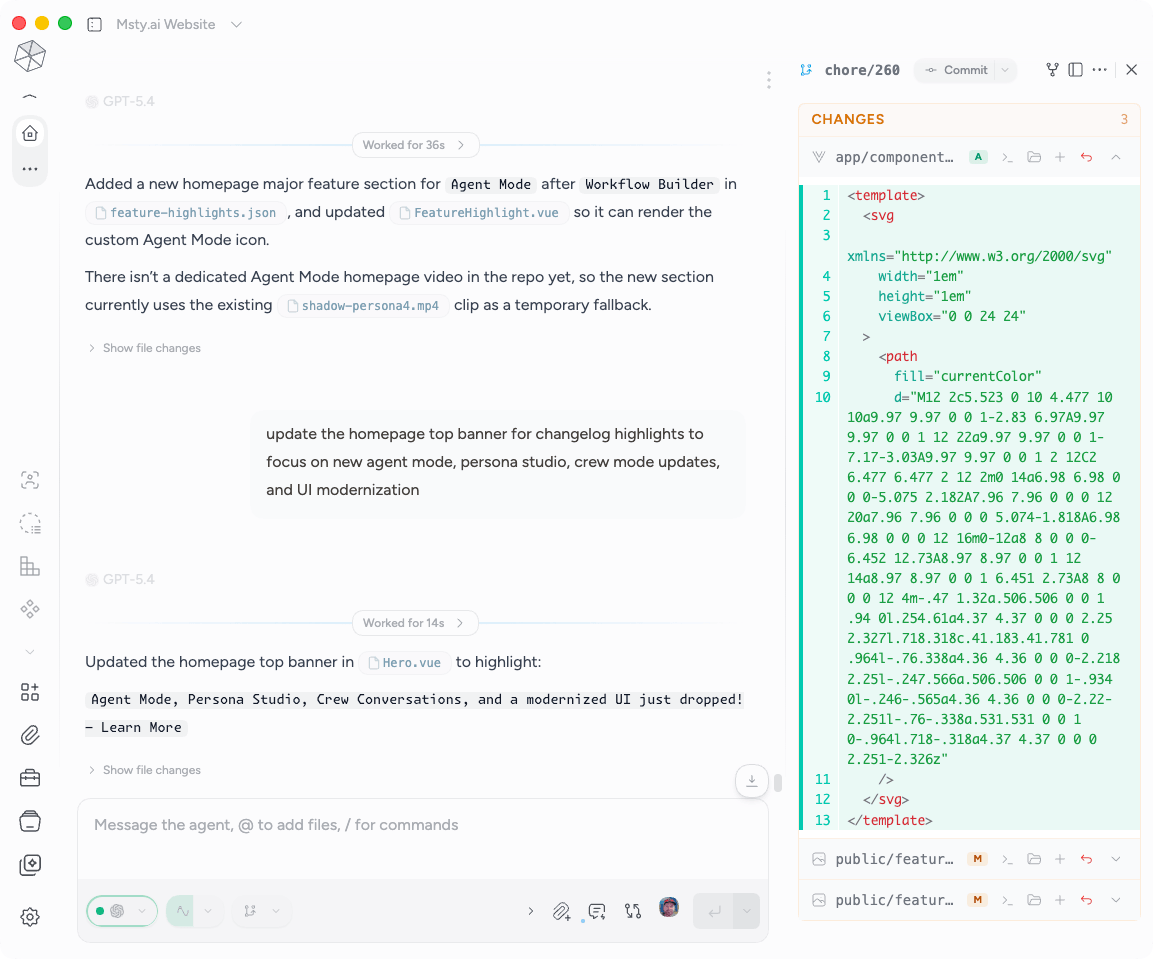Open the Commit button dropdown arrow
Screen dimensions: 1153x959
pos(1005,70)
